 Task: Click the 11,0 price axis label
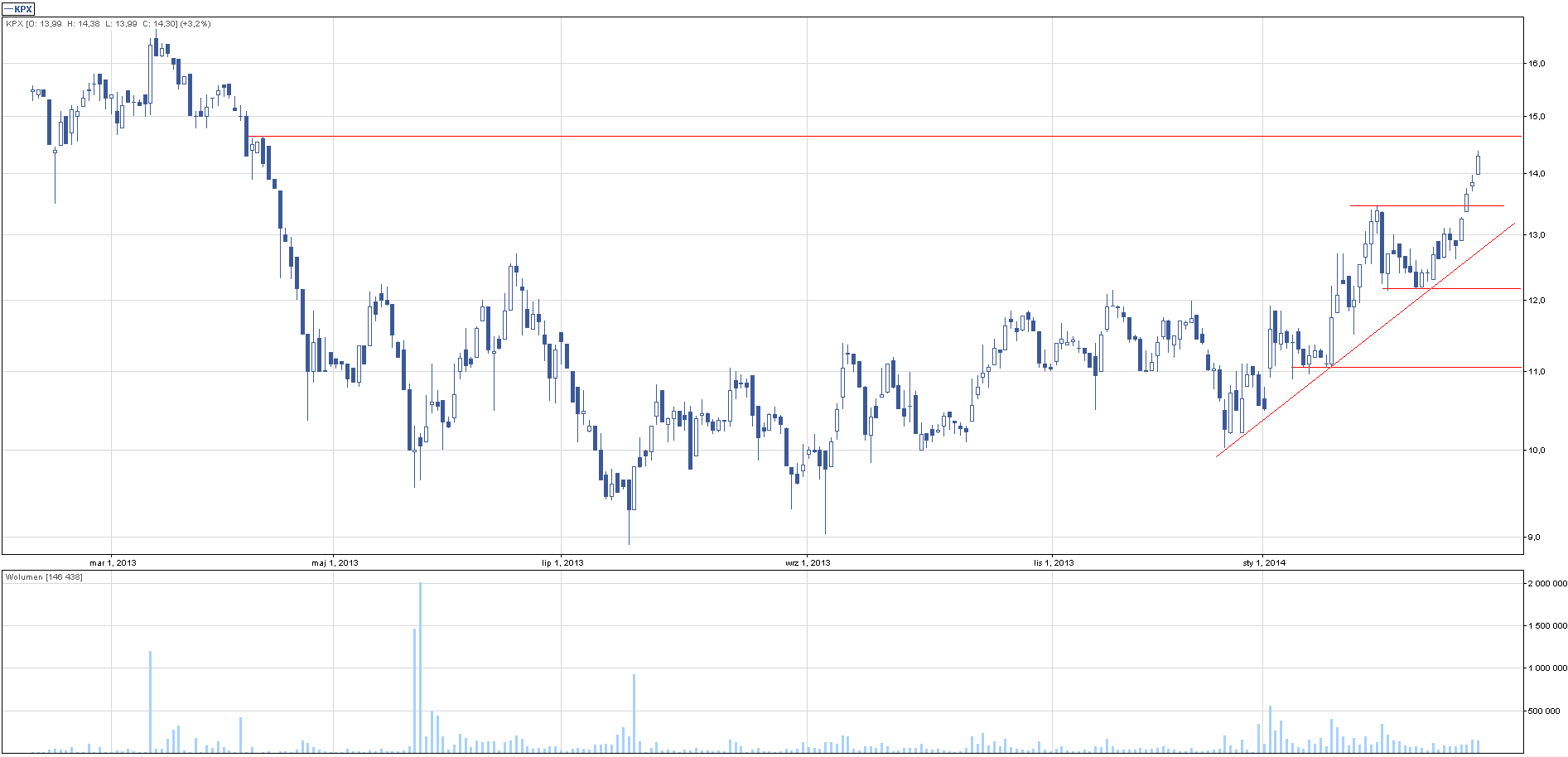pyautogui.click(x=1537, y=372)
